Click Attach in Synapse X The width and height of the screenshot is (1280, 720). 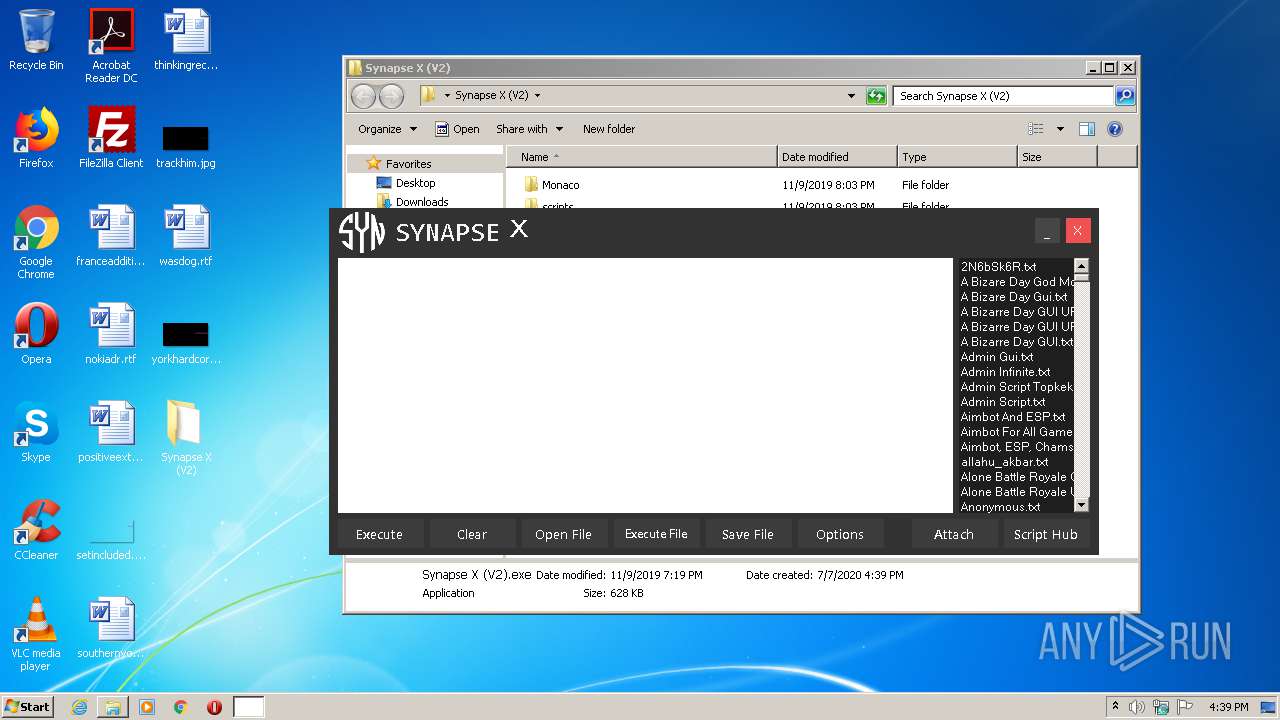[954, 534]
